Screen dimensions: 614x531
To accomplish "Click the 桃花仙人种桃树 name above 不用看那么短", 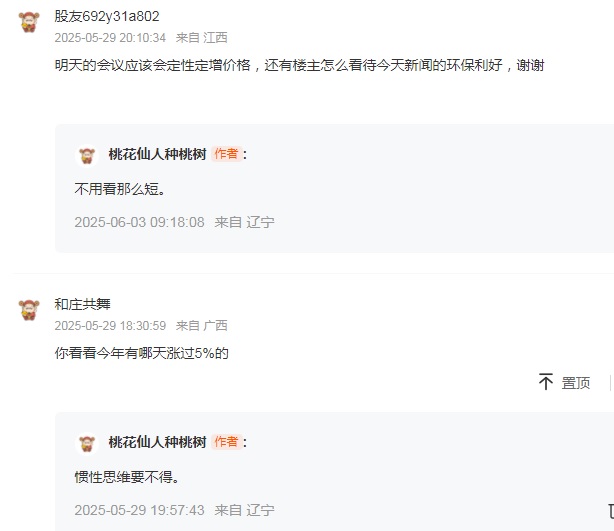I will pyautogui.click(x=157, y=154).
